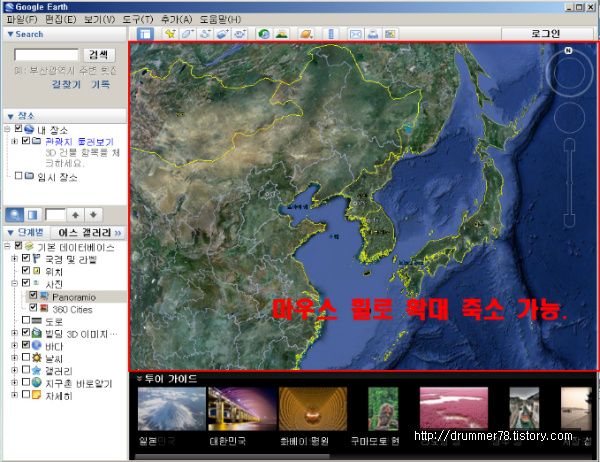View in Google Maps toolbar icon
Screen dimensions: 600x462
[x=390, y=34]
